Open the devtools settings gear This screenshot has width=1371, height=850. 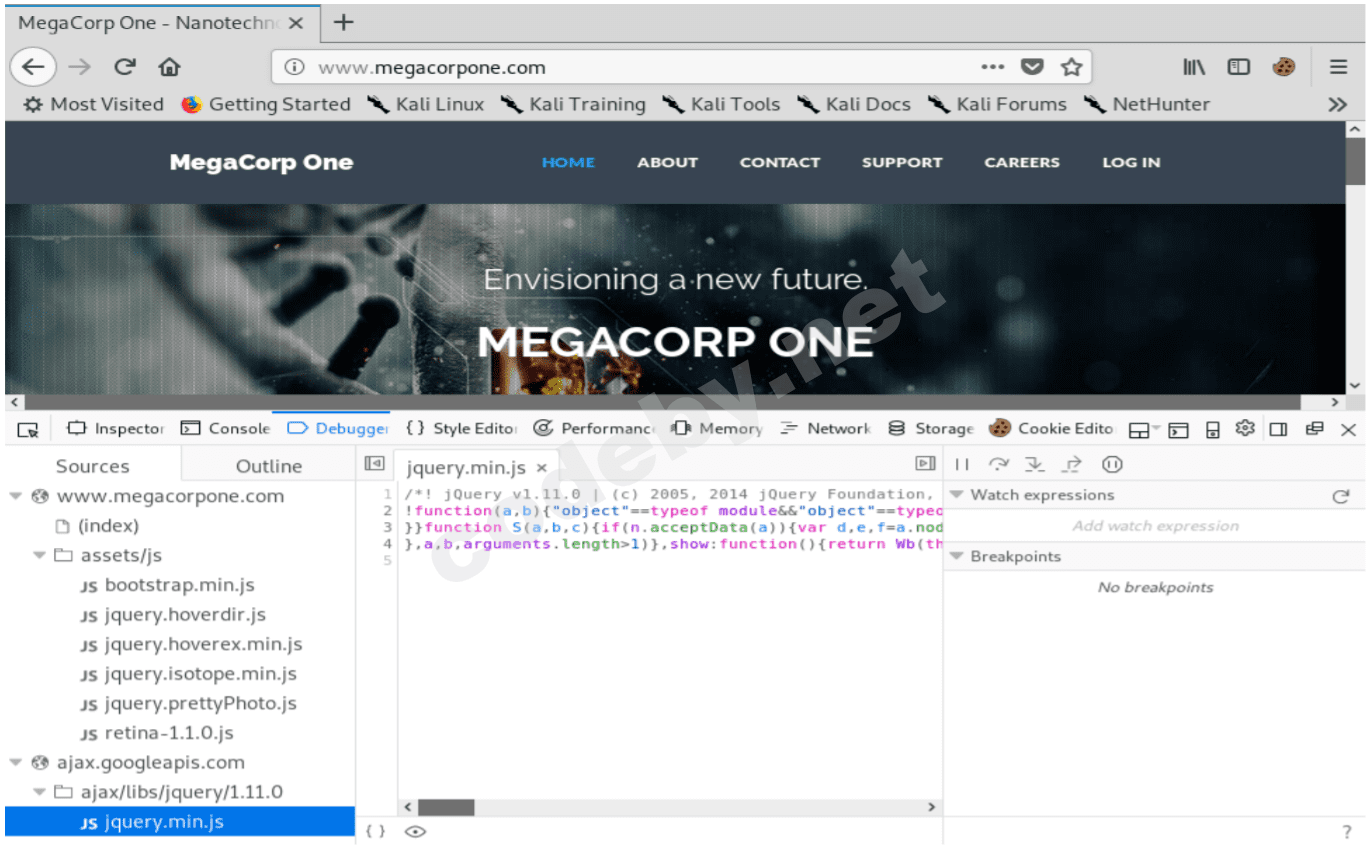point(1245,428)
